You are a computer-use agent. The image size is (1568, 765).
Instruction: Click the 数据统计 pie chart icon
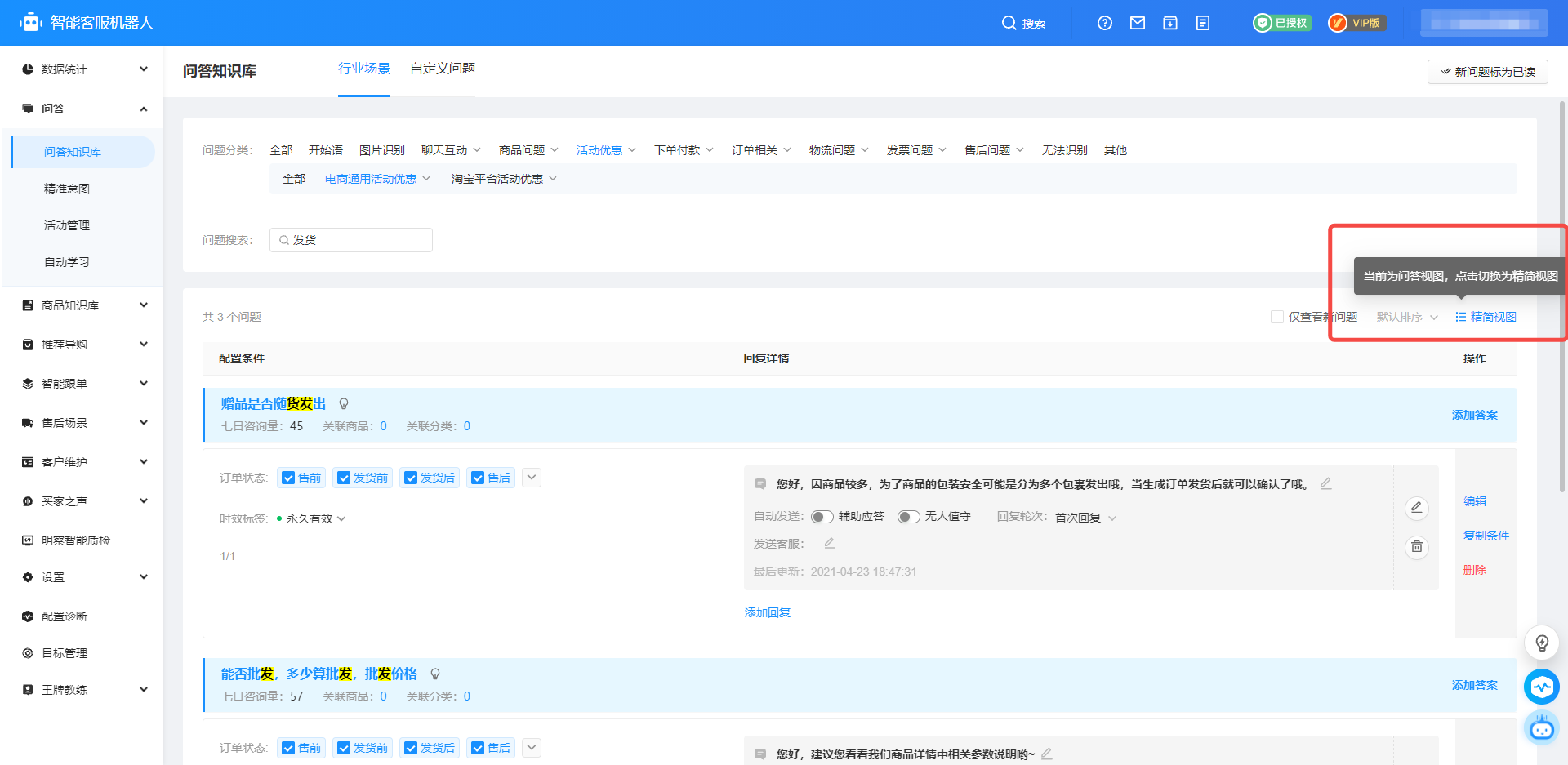point(28,69)
